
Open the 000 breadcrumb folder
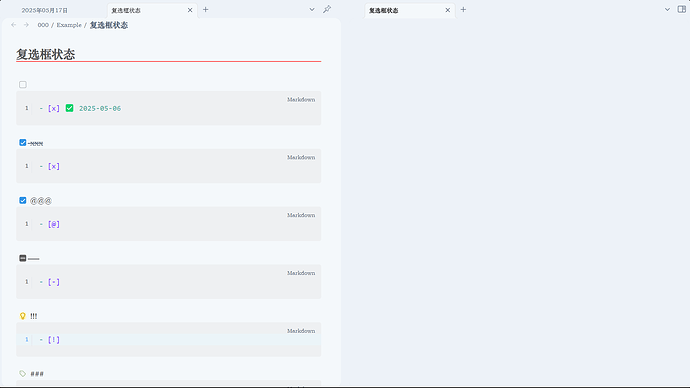click(43, 25)
